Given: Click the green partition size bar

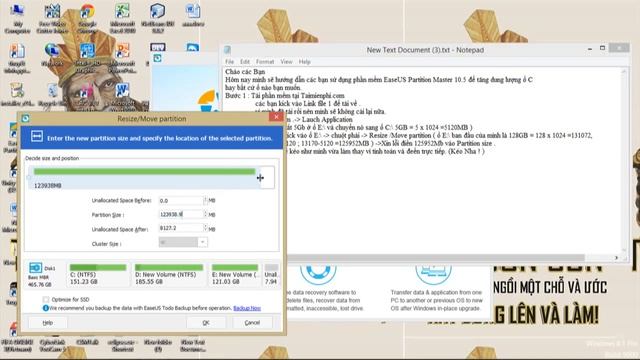Looking at the screenshot, I should click(x=144, y=172).
